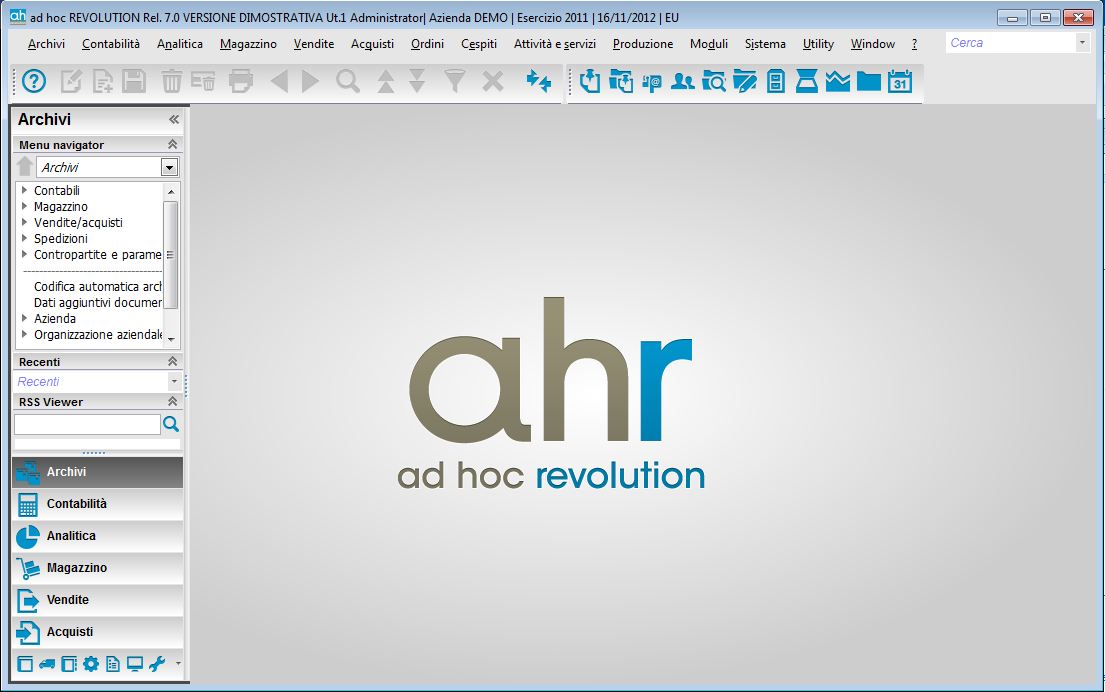Click the RSS Viewer search magnifier
This screenshot has width=1105, height=692.
pyautogui.click(x=171, y=424)
